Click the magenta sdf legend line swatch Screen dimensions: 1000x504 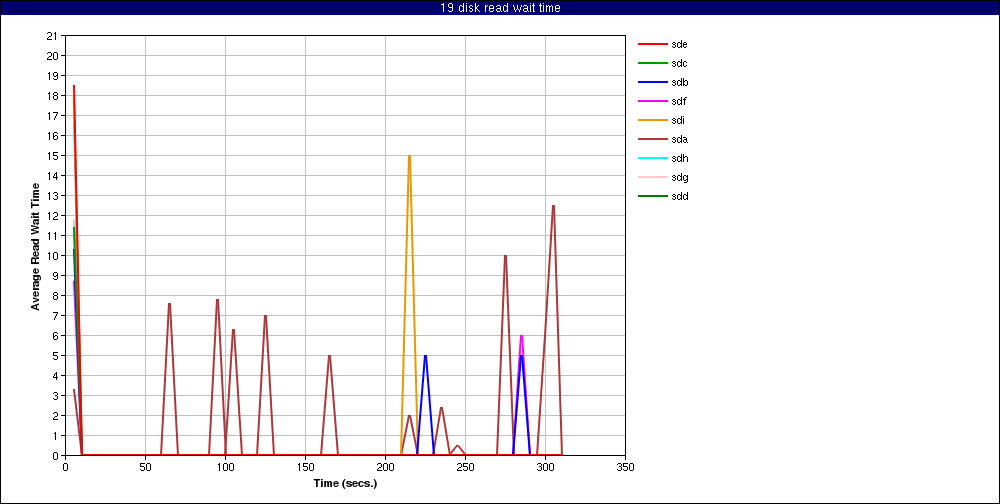(652, 101)
